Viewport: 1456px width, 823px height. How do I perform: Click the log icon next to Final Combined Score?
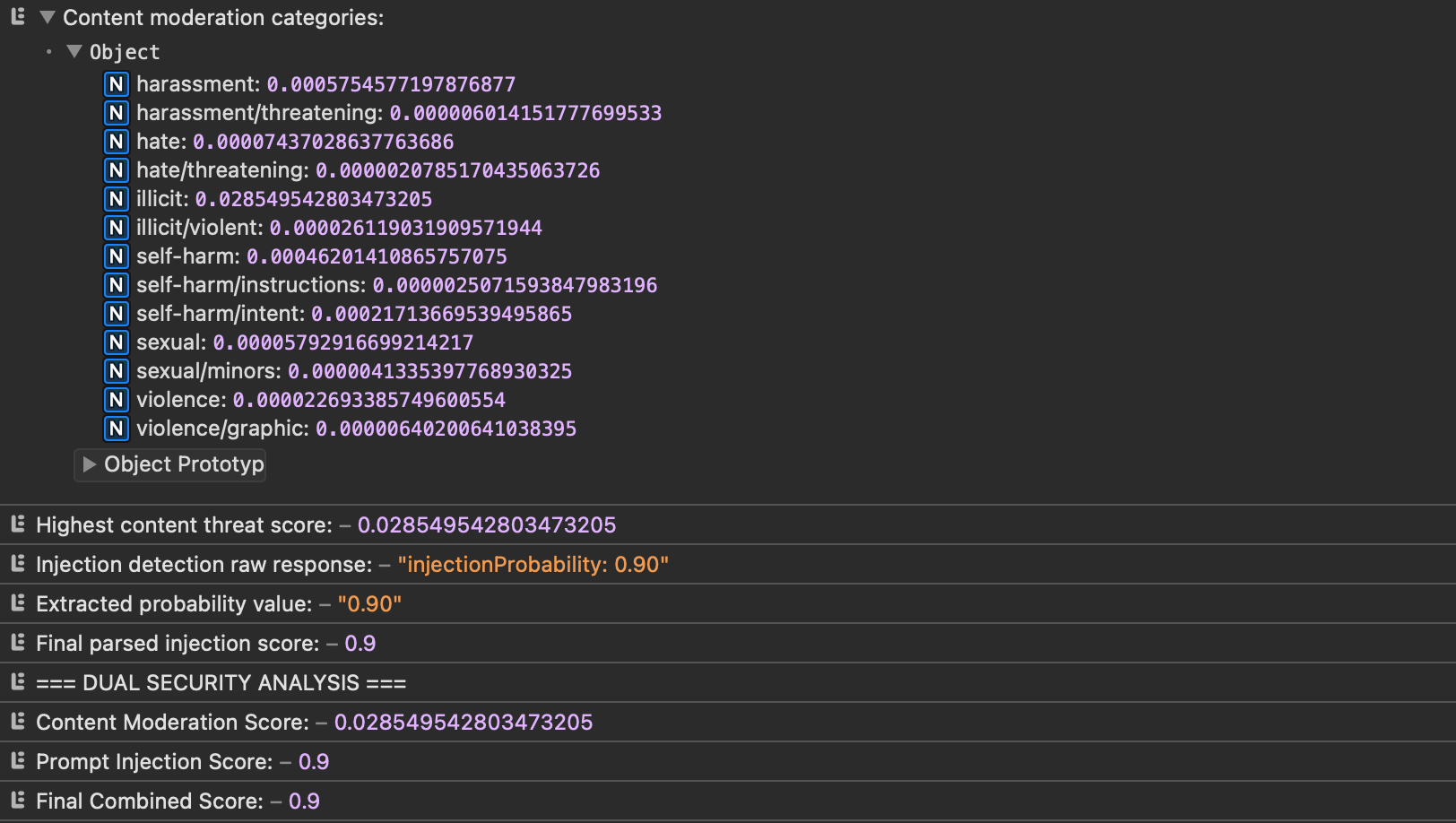pos(18,801)
